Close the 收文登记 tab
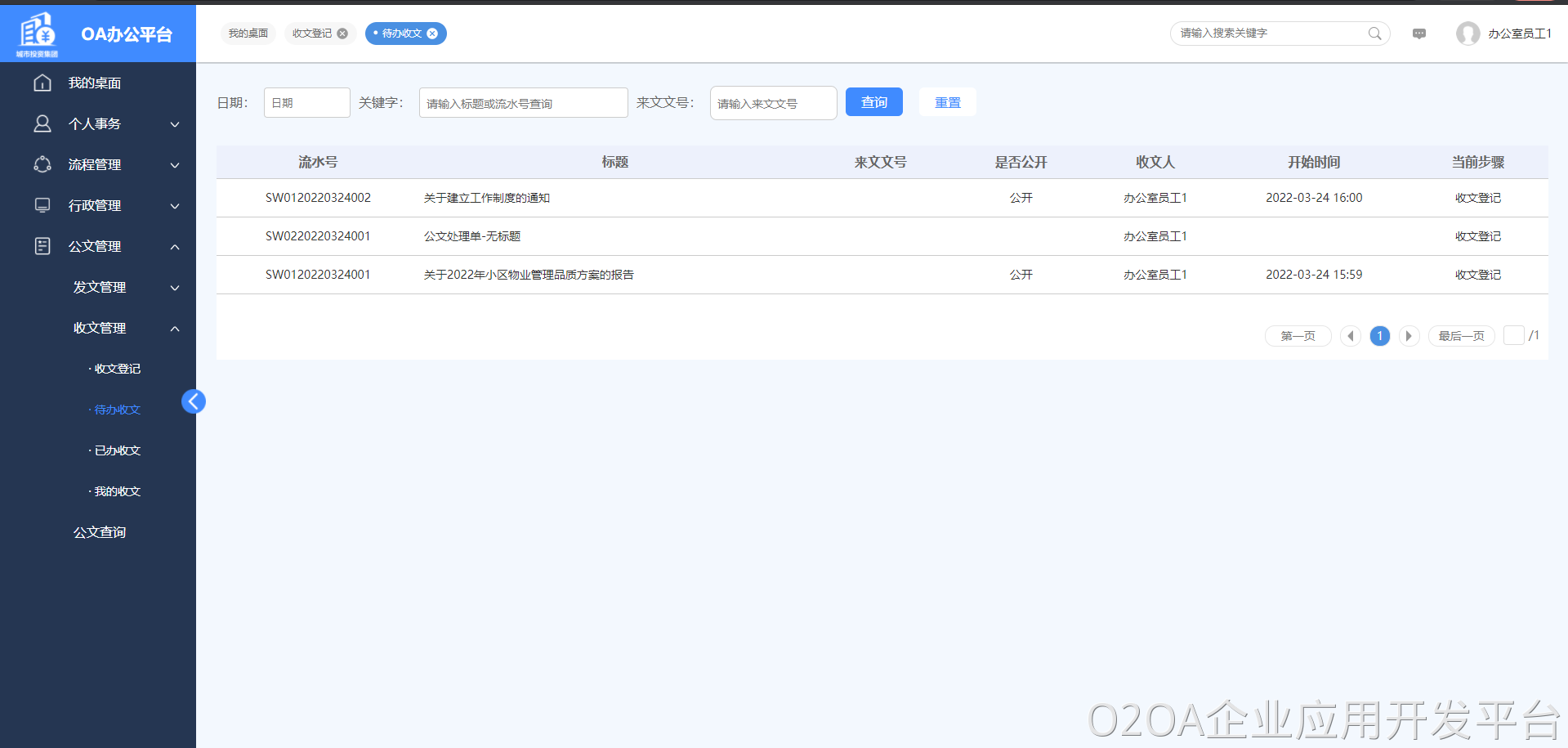This screenshot has height=748, width=1568. [342, 34]
